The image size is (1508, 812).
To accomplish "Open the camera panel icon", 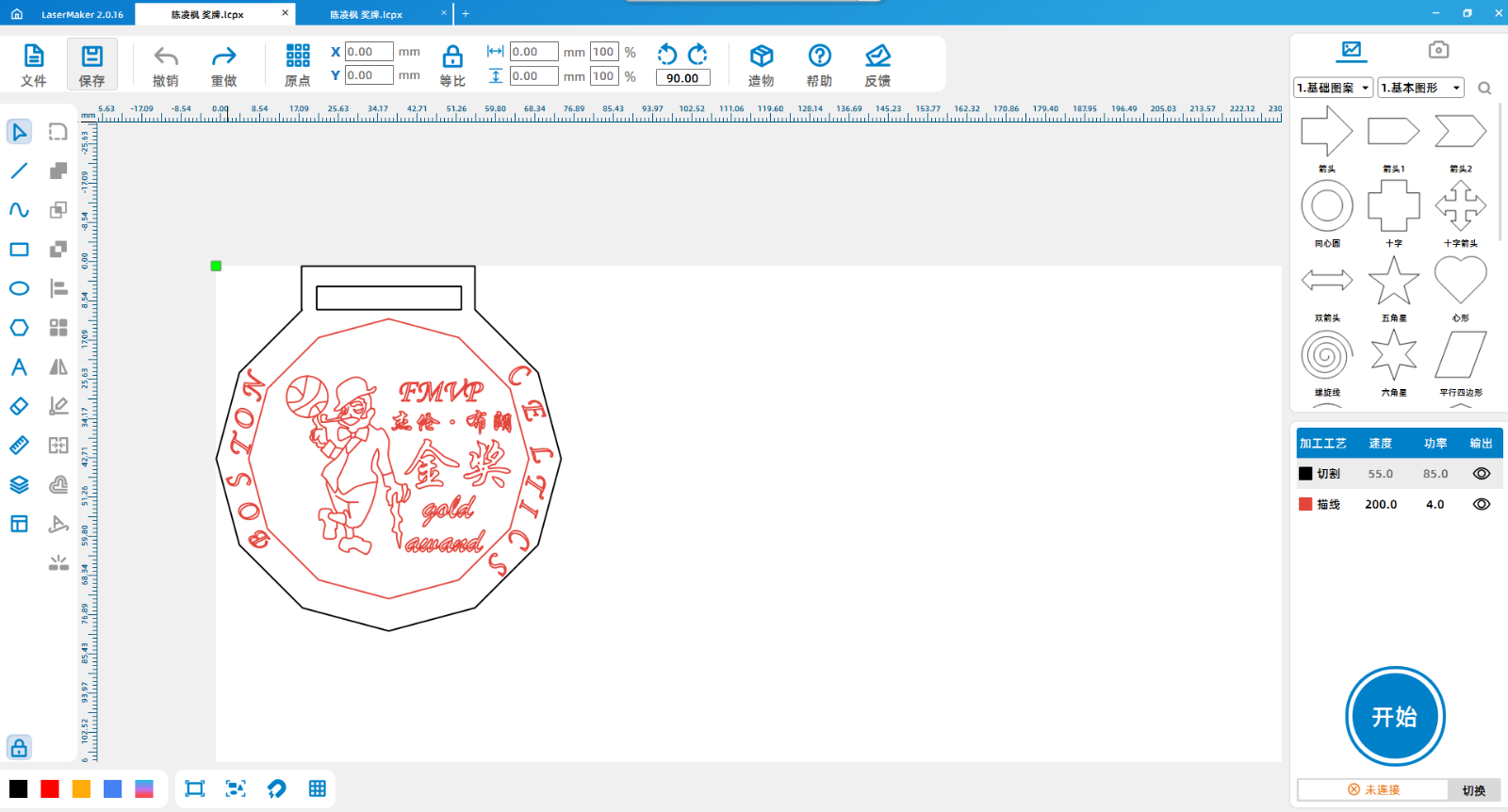I will (x=1437, y=50).
